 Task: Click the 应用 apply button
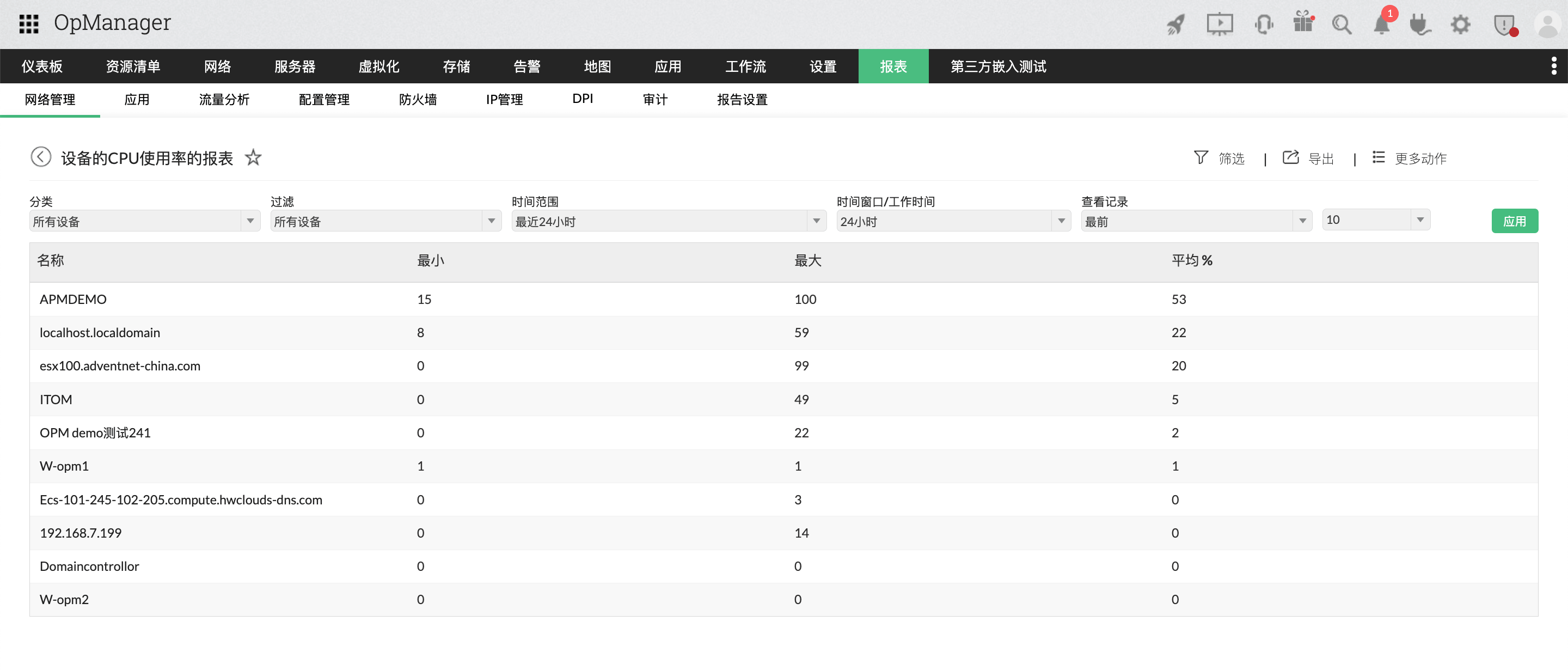point(1515,221)
